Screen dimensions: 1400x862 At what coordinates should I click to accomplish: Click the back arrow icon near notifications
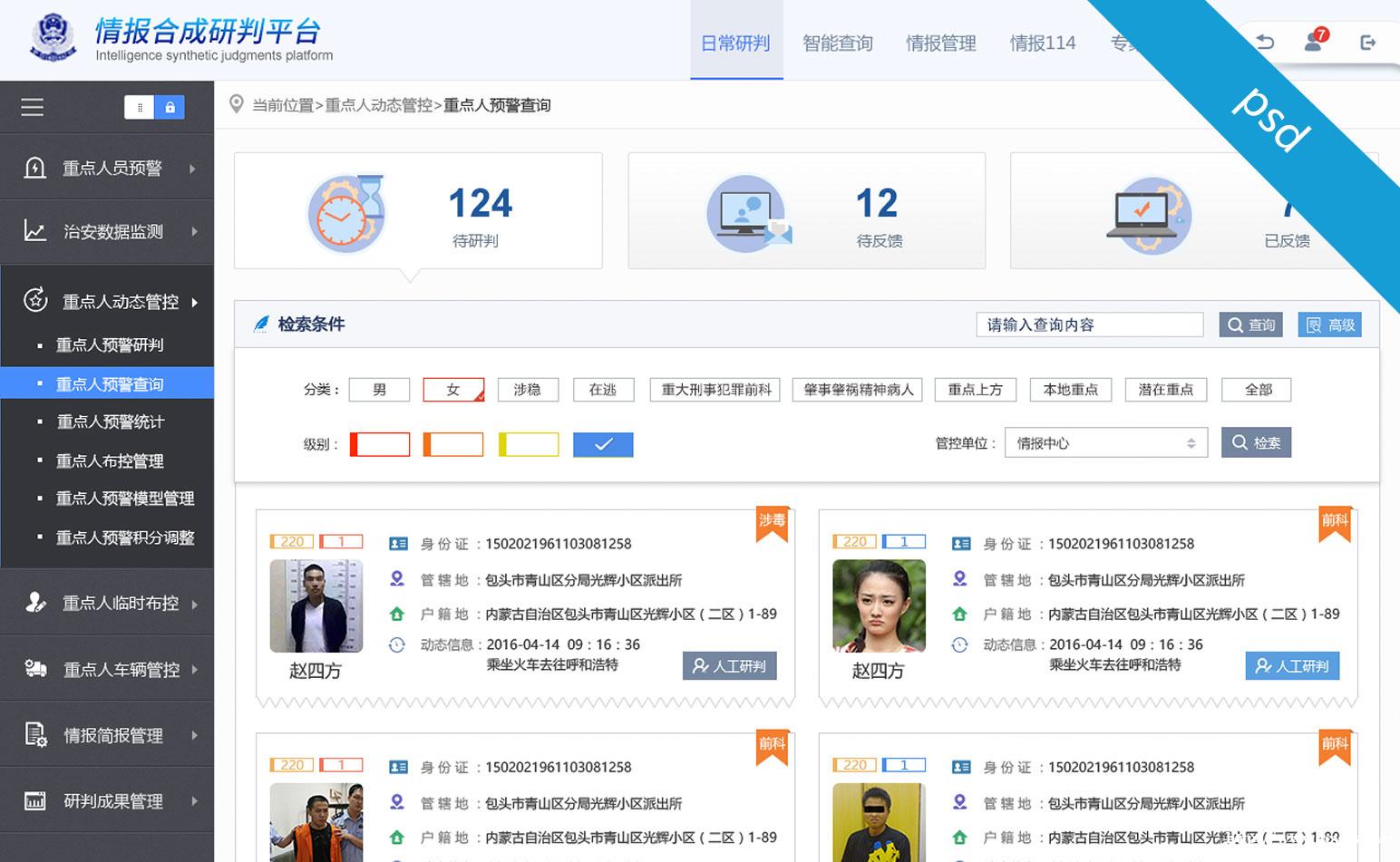(x=1266, y=42)
